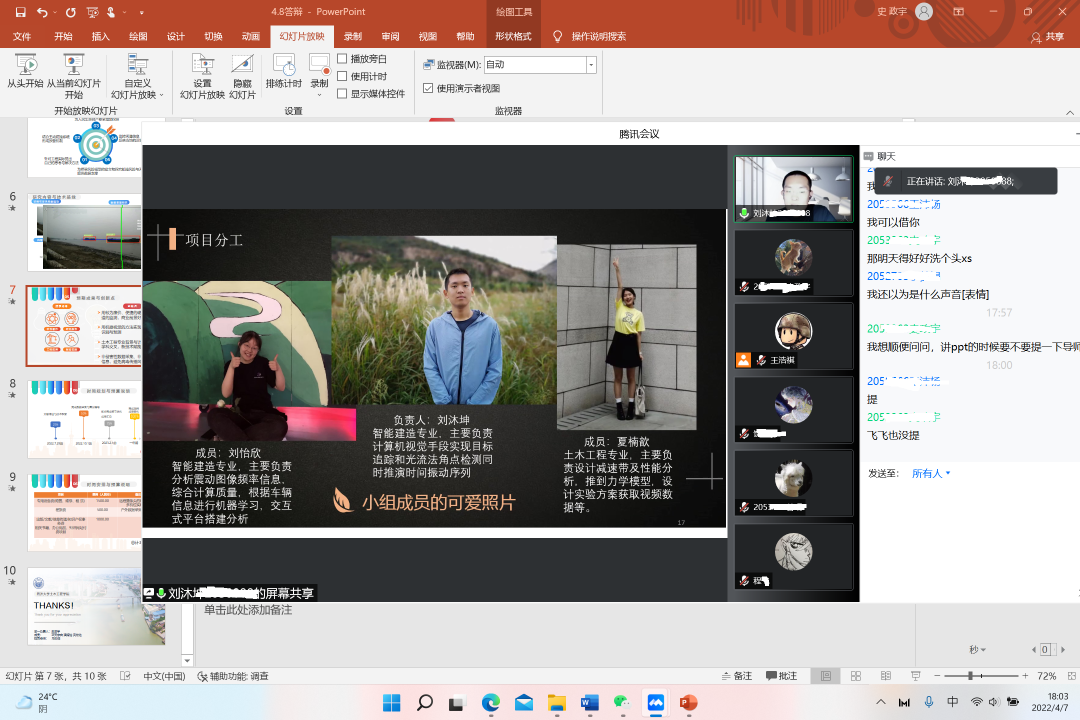The height and width of the screenshot is (720, 1080).
Task: Click the speaking participant's video tile
Action: click(793, 188)
